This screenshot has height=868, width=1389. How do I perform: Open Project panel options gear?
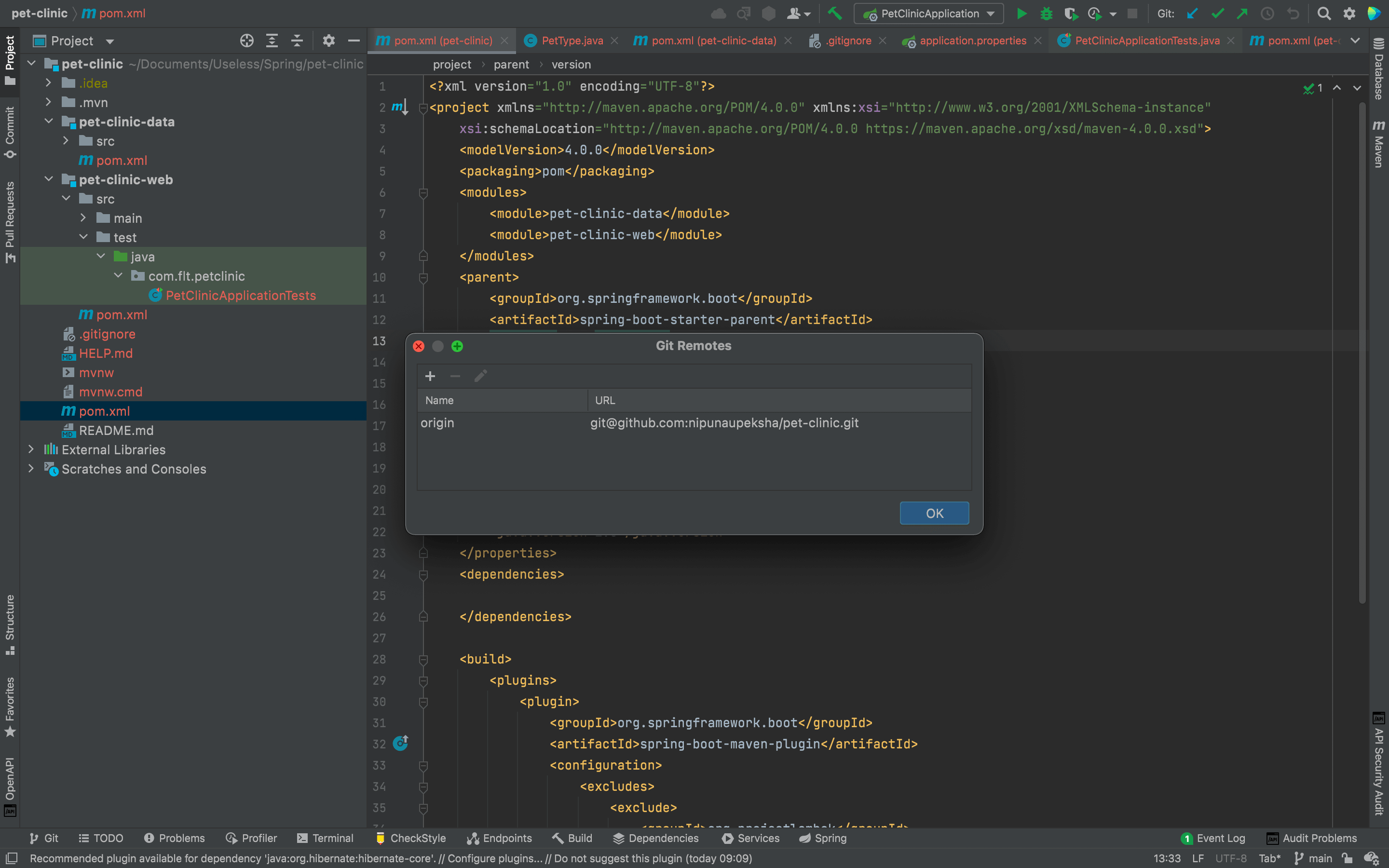tap(328, 41)
